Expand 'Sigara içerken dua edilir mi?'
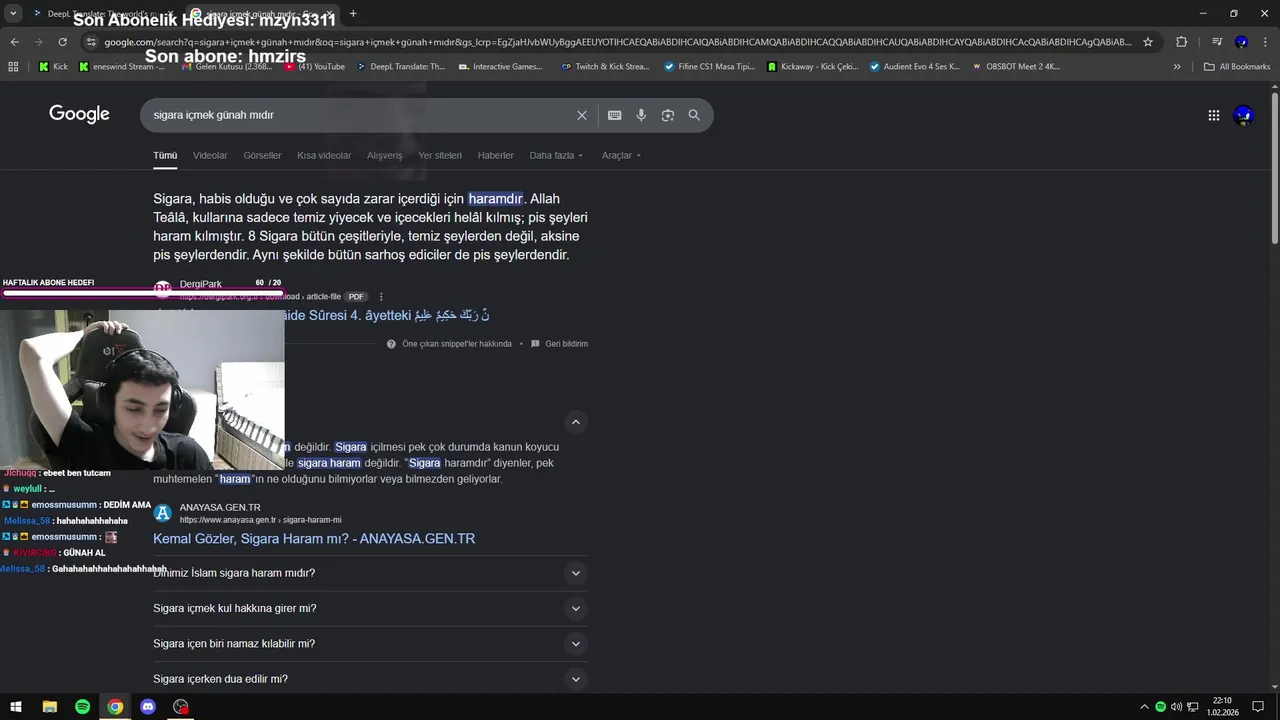 370,679
